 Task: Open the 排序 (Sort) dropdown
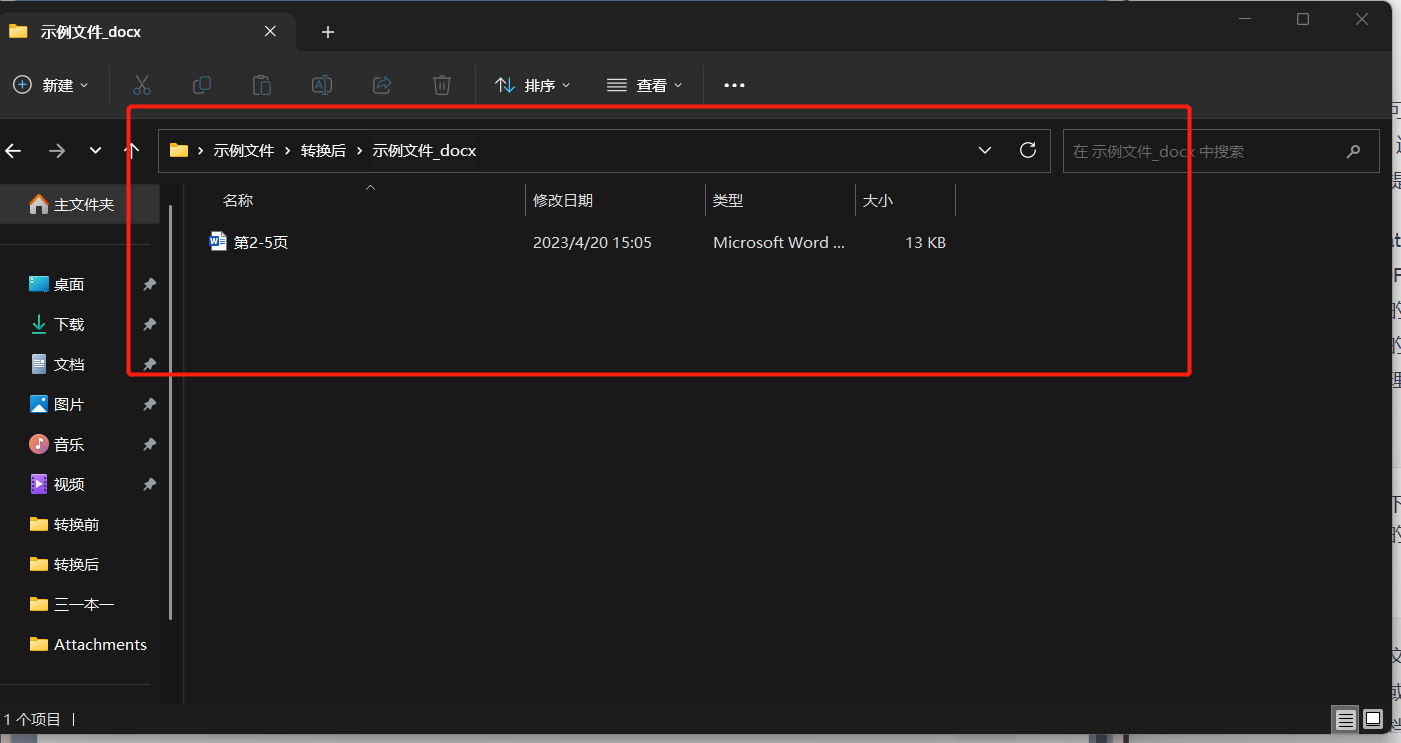pos(532,85)
